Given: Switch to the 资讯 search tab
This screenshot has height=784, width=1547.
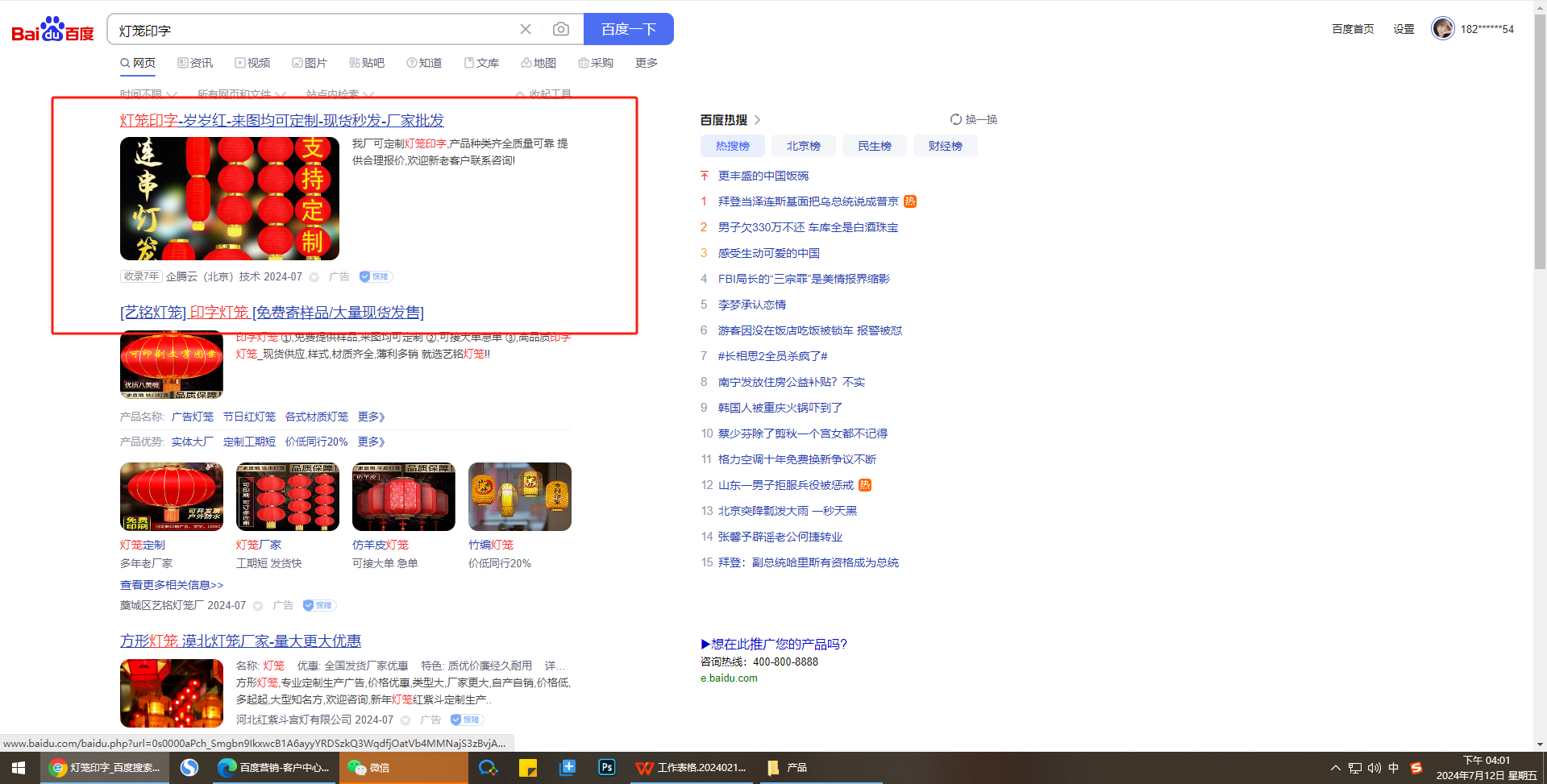Looking at the screenshot, I should pos(195,63).
